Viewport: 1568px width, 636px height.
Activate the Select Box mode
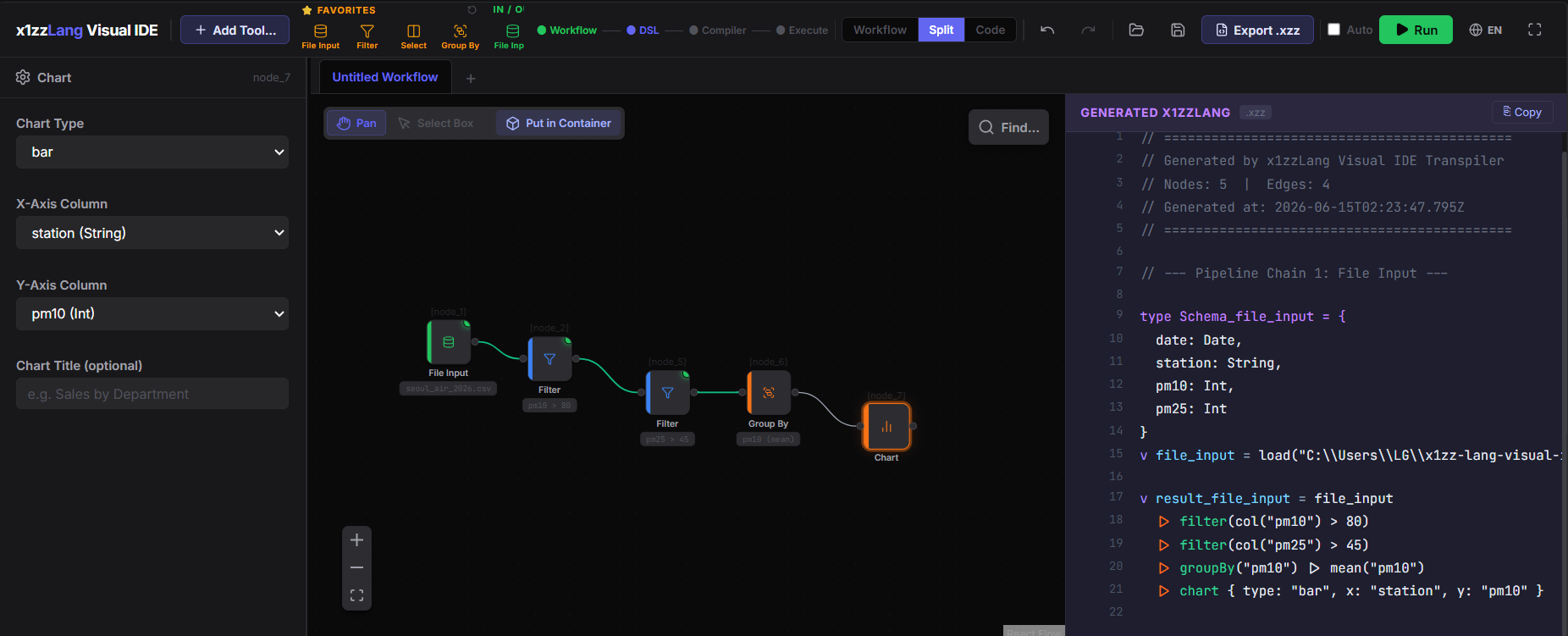(x=436, y=123)
